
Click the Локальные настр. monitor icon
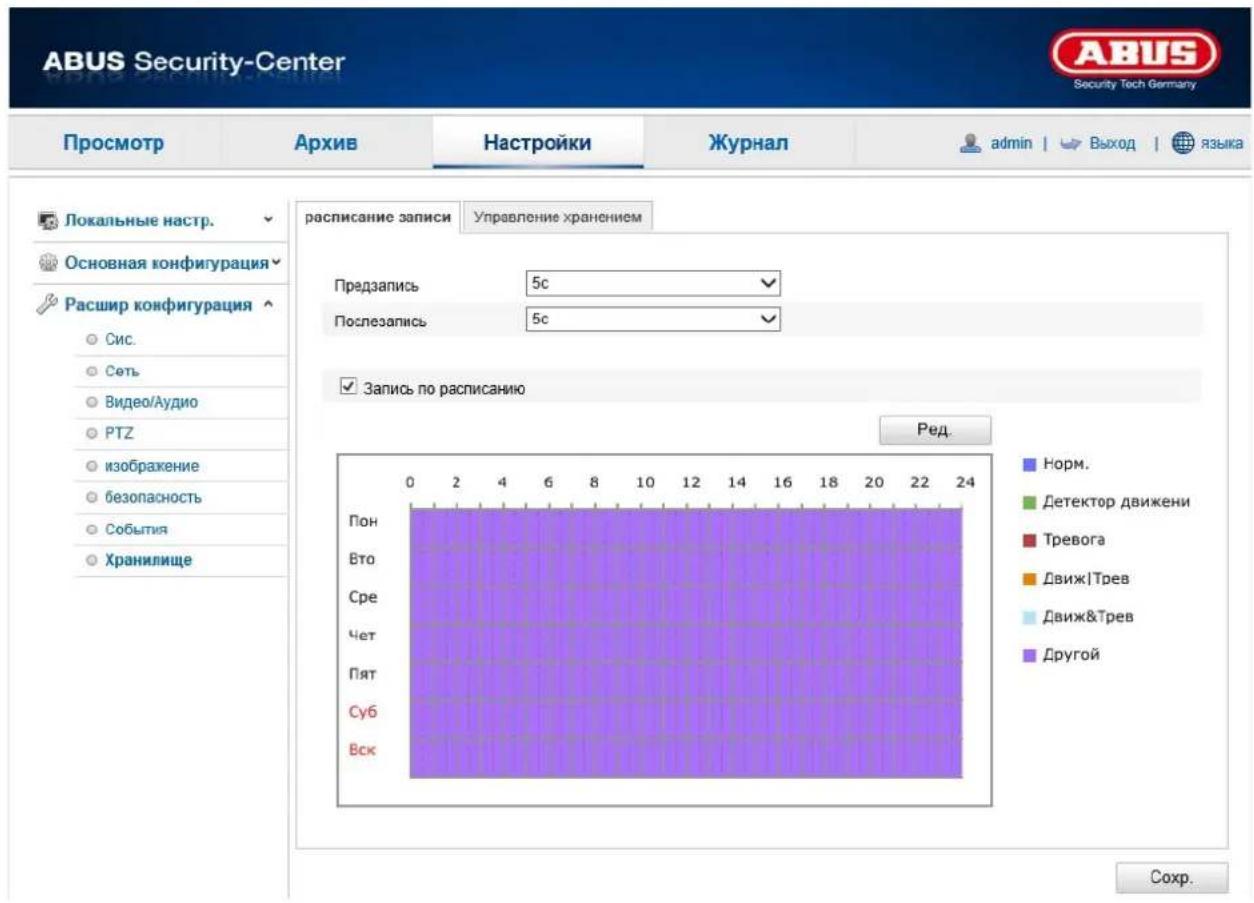point(48,220)
